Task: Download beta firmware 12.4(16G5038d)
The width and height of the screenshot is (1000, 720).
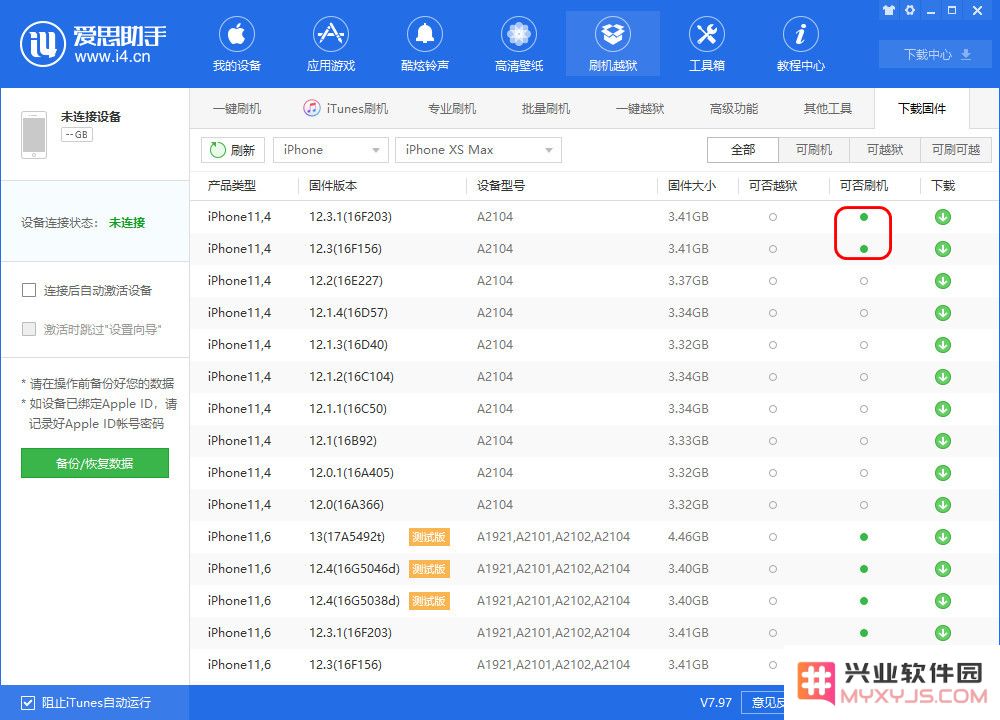Action: pyautogui.click(x=943, y=601)
